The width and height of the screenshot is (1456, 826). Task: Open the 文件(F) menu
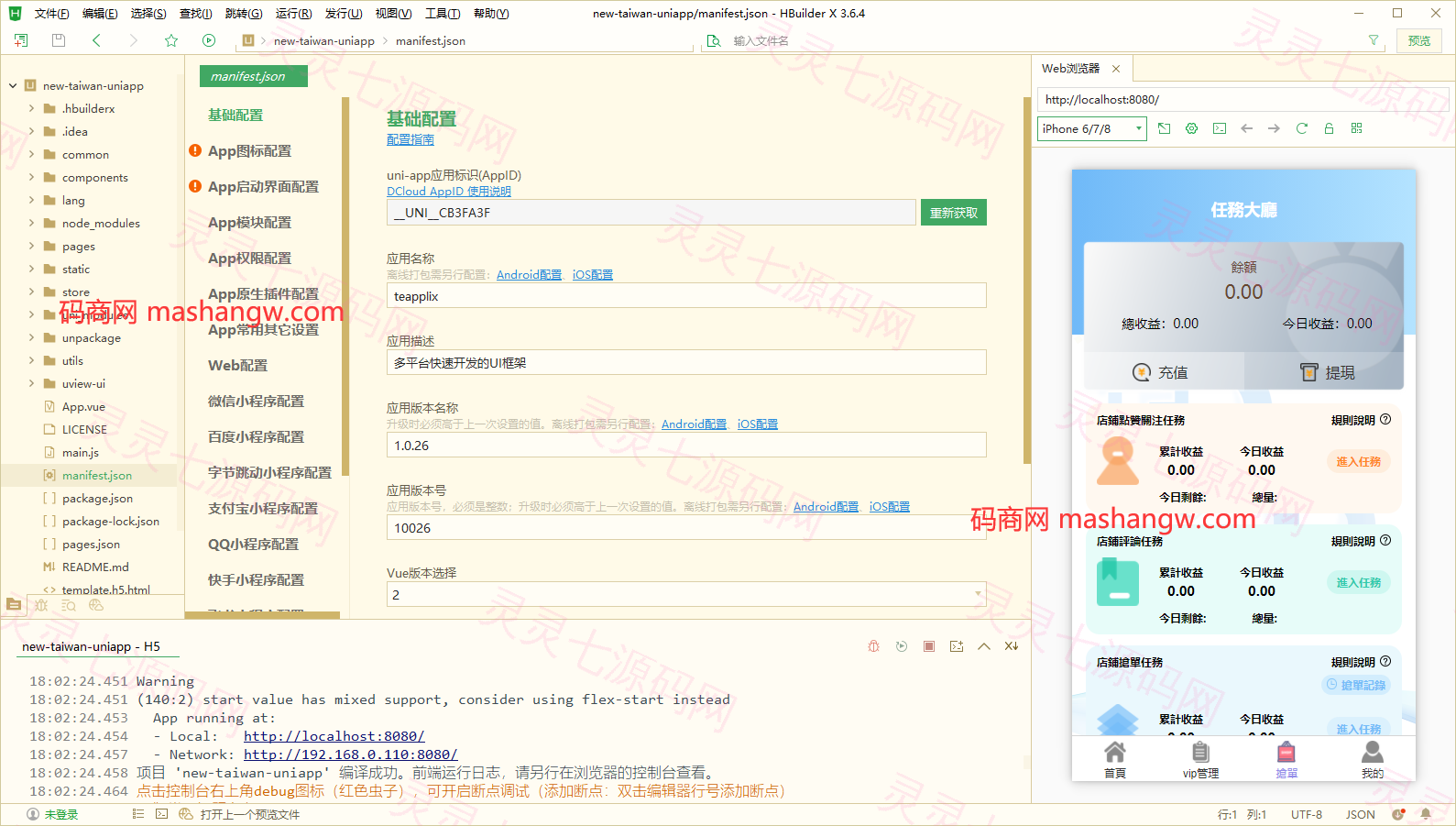point(52,13)
